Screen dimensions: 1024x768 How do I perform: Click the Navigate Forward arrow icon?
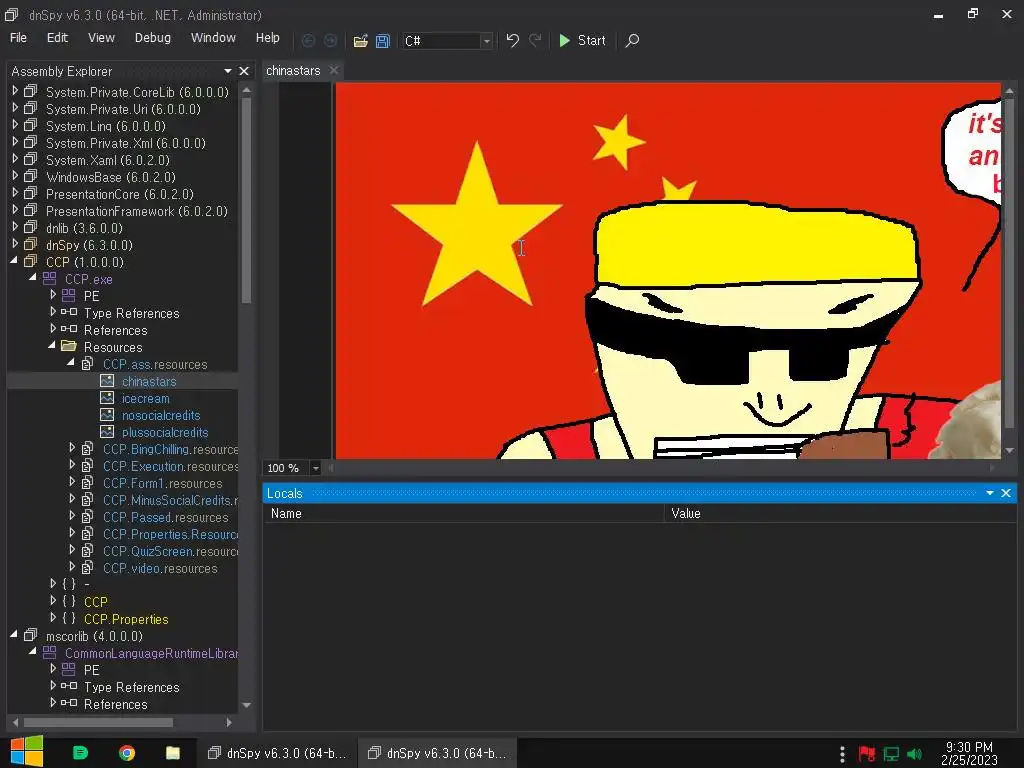pos(330,40)
